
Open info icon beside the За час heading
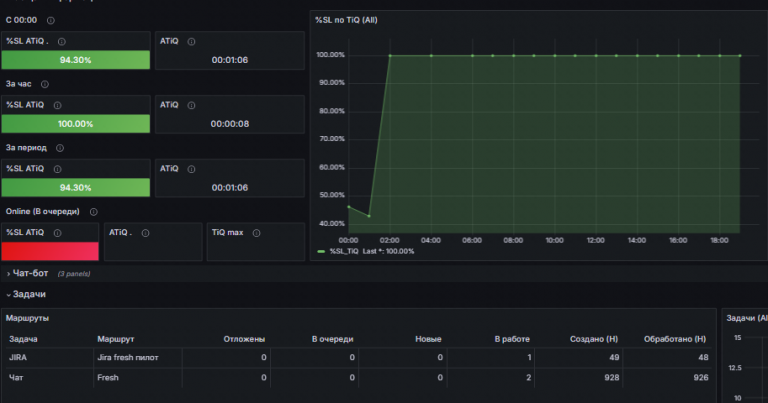point(45,84)
